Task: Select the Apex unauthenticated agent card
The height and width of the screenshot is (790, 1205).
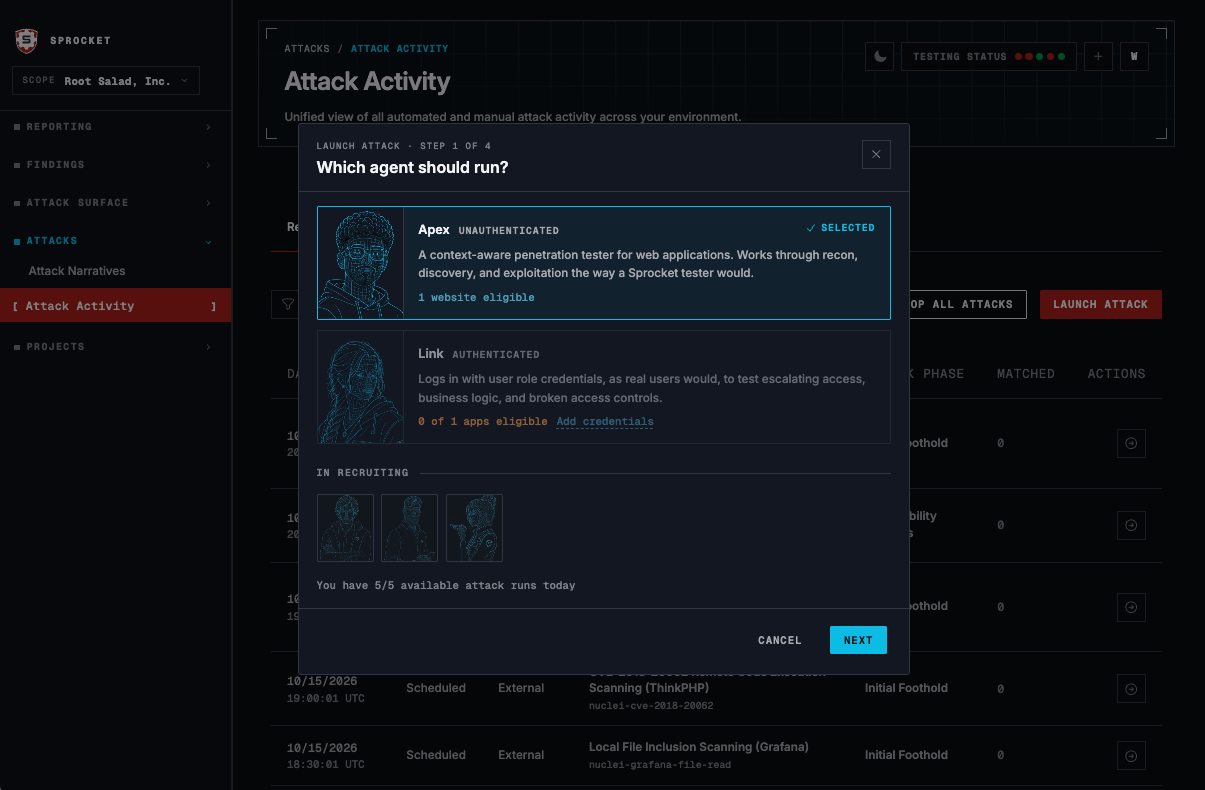Action: [x=603, y=263]
